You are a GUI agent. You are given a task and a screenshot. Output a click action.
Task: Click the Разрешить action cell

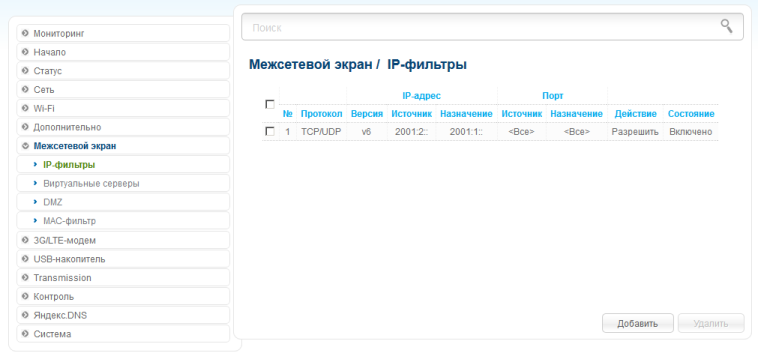(635, 131)
